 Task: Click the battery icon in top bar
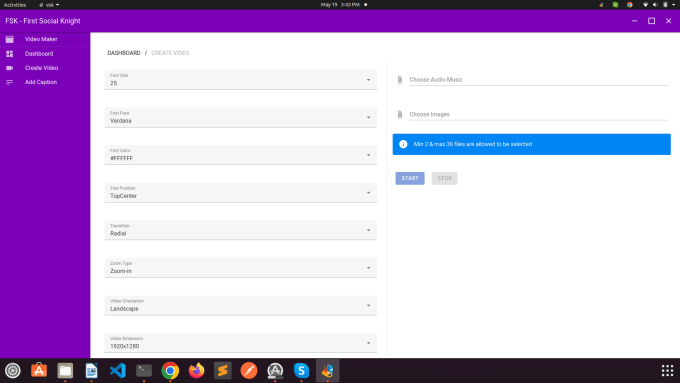pos(665,5)
